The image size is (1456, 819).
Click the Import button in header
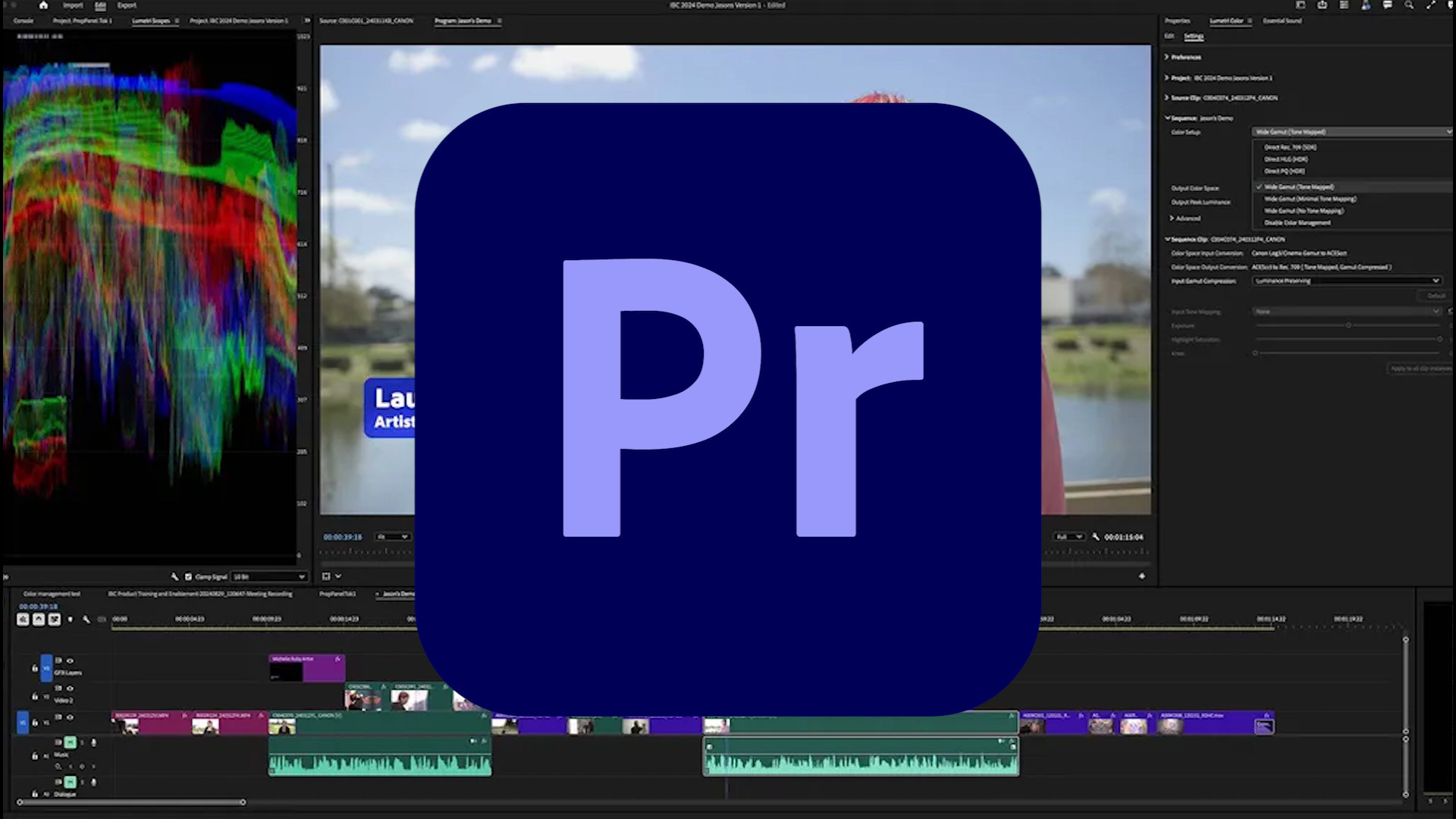point(73,5)
